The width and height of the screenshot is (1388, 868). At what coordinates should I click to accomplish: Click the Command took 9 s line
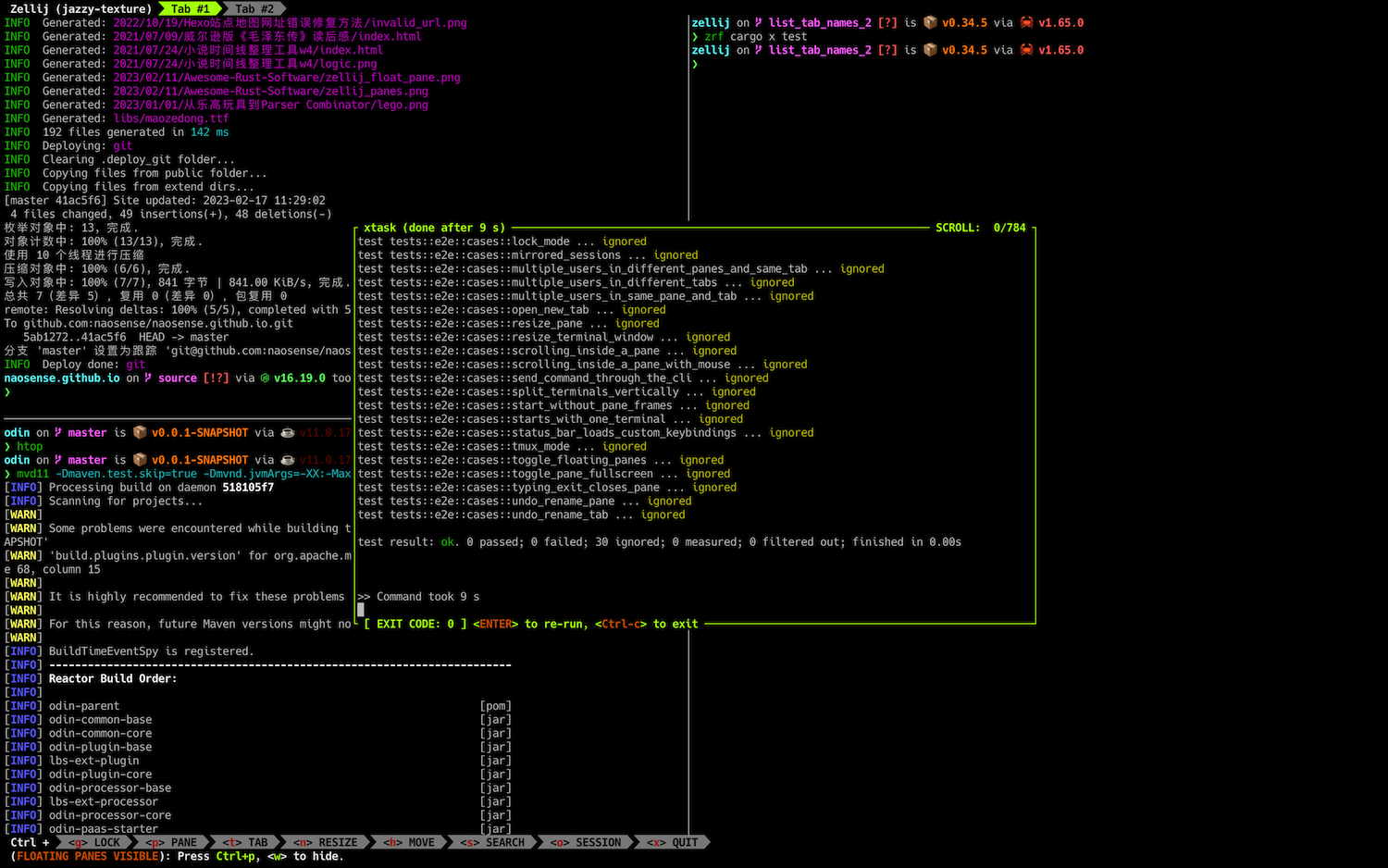tap(419, 597)
